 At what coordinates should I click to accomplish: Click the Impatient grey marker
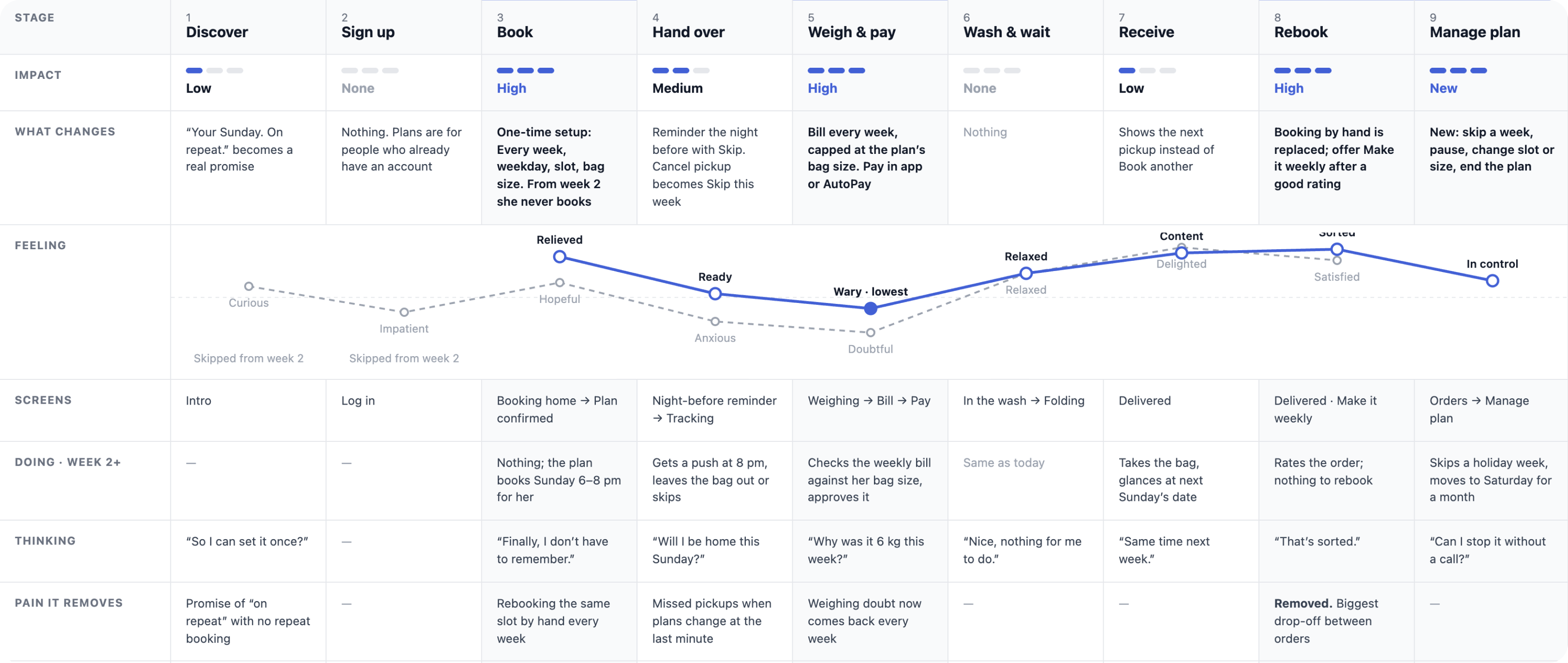click(404, 312)
